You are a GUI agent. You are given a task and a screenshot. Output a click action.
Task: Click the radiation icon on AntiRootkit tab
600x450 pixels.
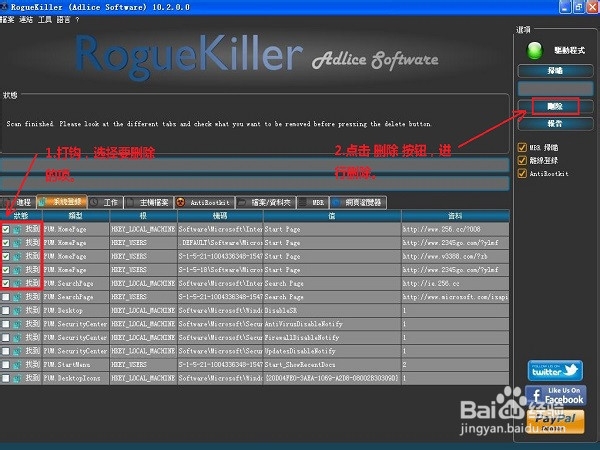tap(180, 202)
